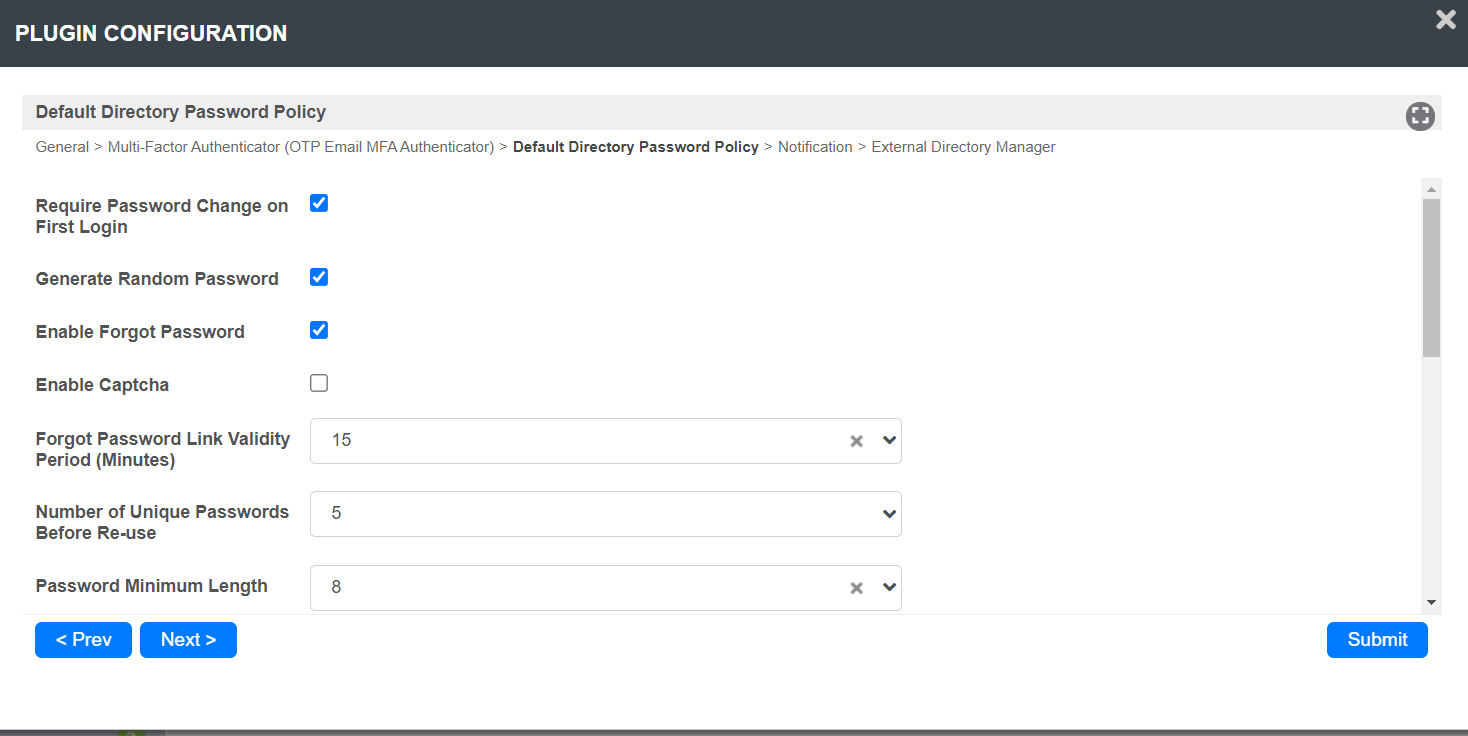Click the Submit button
Image resolution: width=1468 pixels, height=736 pixels.
(x=1377, y=640)
